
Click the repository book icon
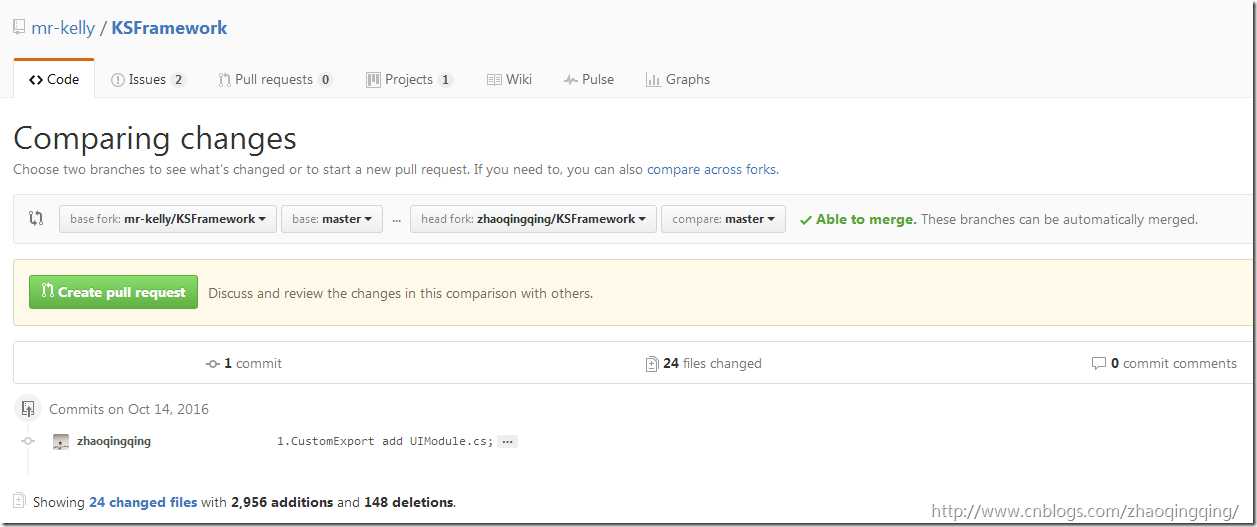19,28
